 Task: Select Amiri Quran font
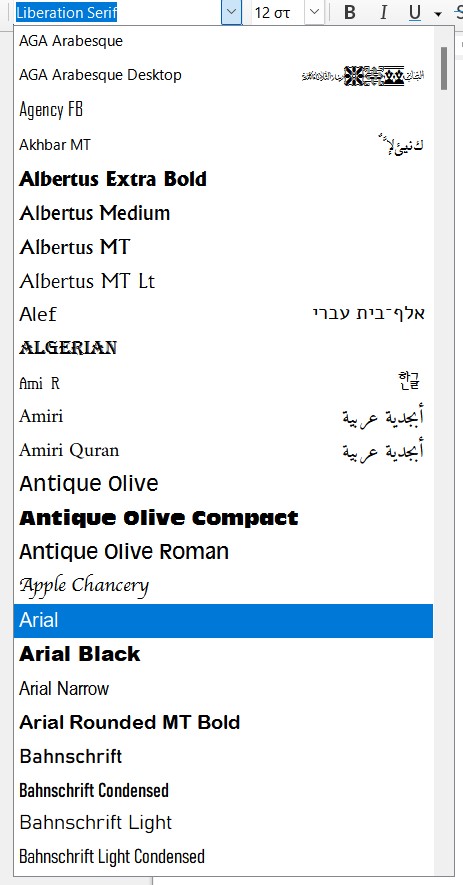[223, 450]
